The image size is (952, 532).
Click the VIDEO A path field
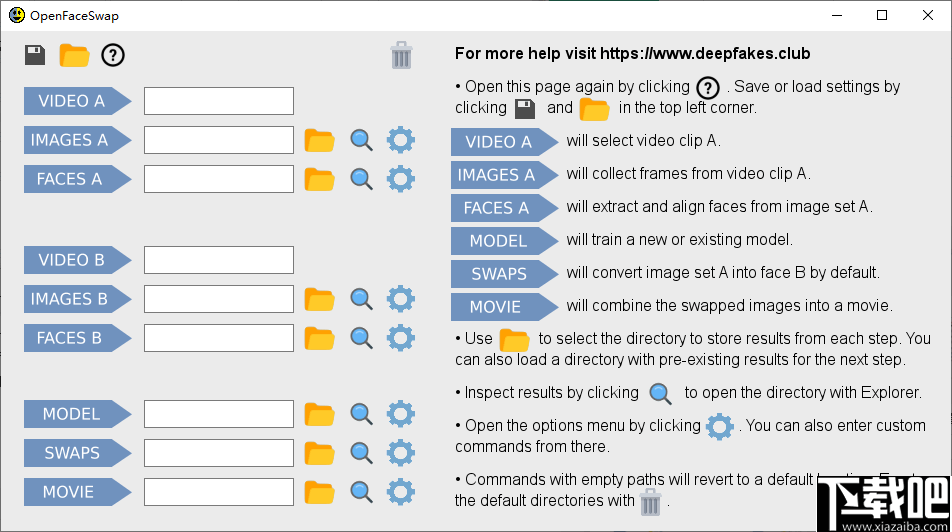(219, 101)
